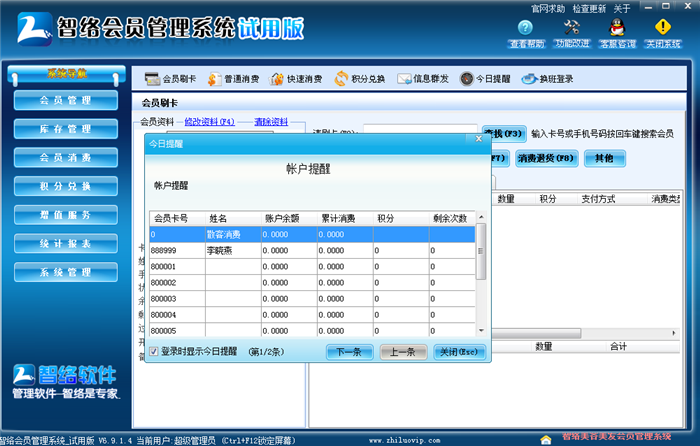
Task: Select row with card number 800003
Action: tap(312, 299)
